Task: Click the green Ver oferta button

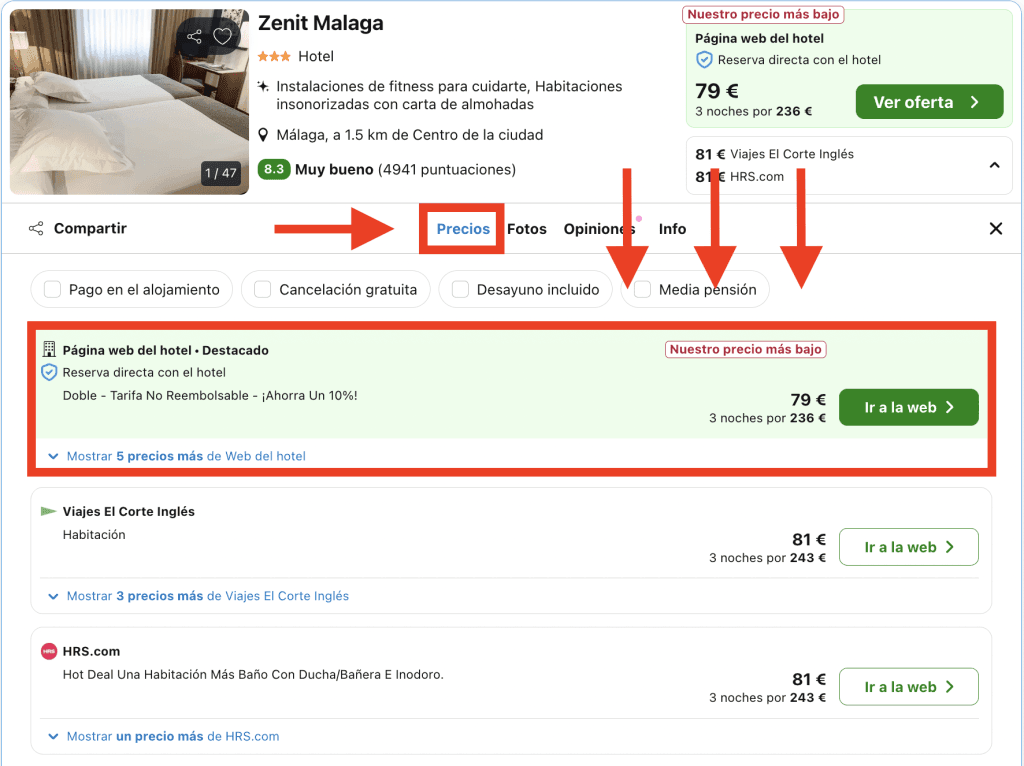Action: pos(928,102)
